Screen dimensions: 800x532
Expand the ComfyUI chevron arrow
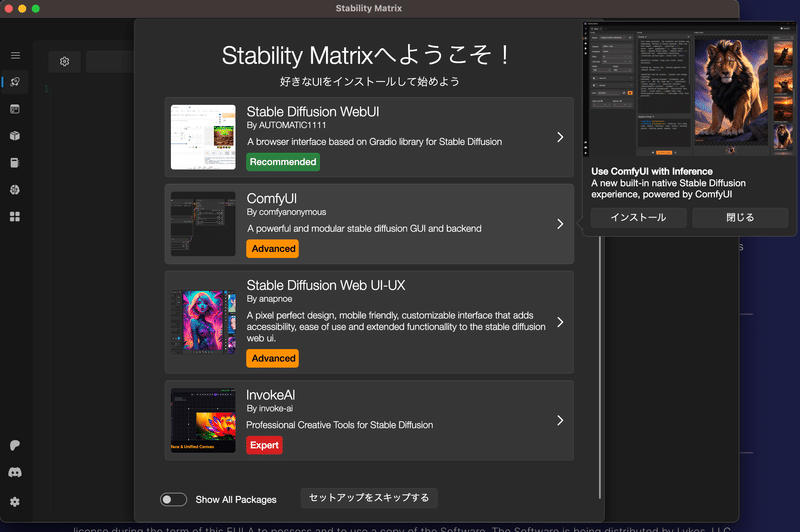[x=560, y=224]
